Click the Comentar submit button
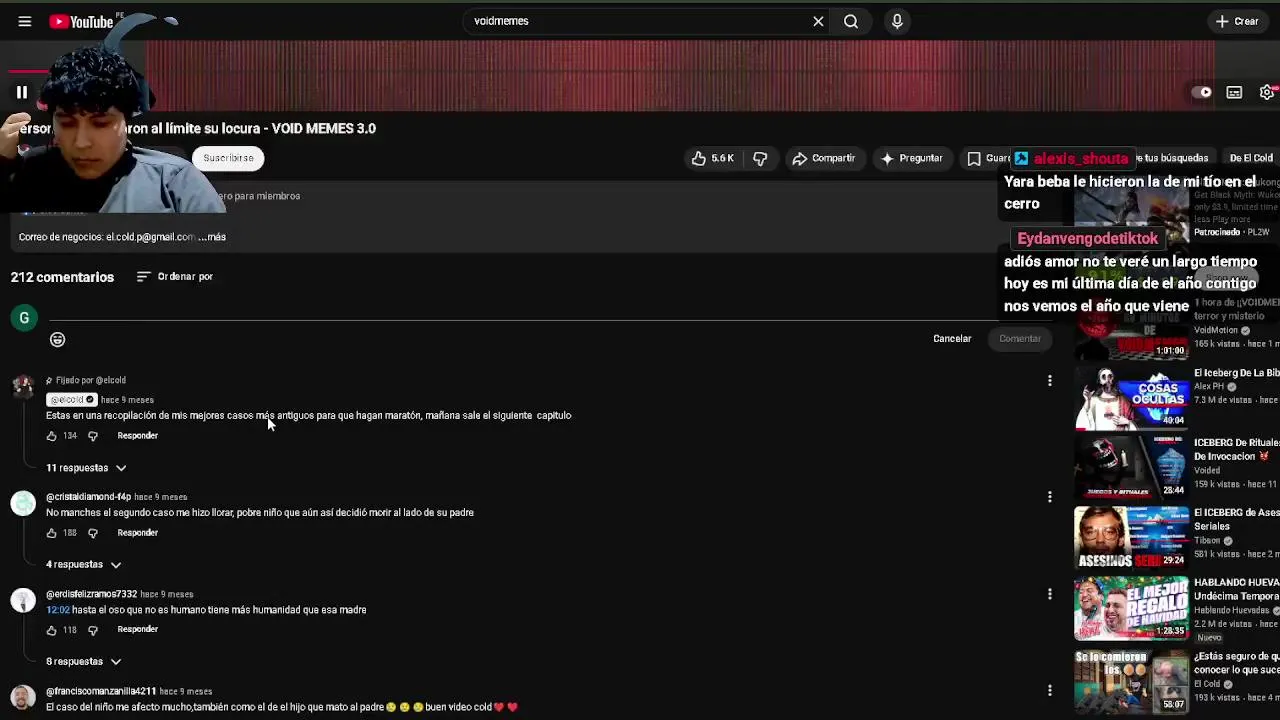 pyautogui.click(x=1020, y=339)
